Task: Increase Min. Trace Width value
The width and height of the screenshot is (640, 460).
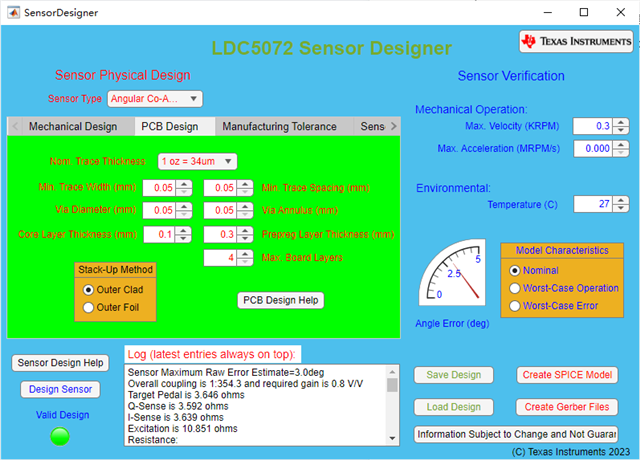Action: tap(184, 184)
